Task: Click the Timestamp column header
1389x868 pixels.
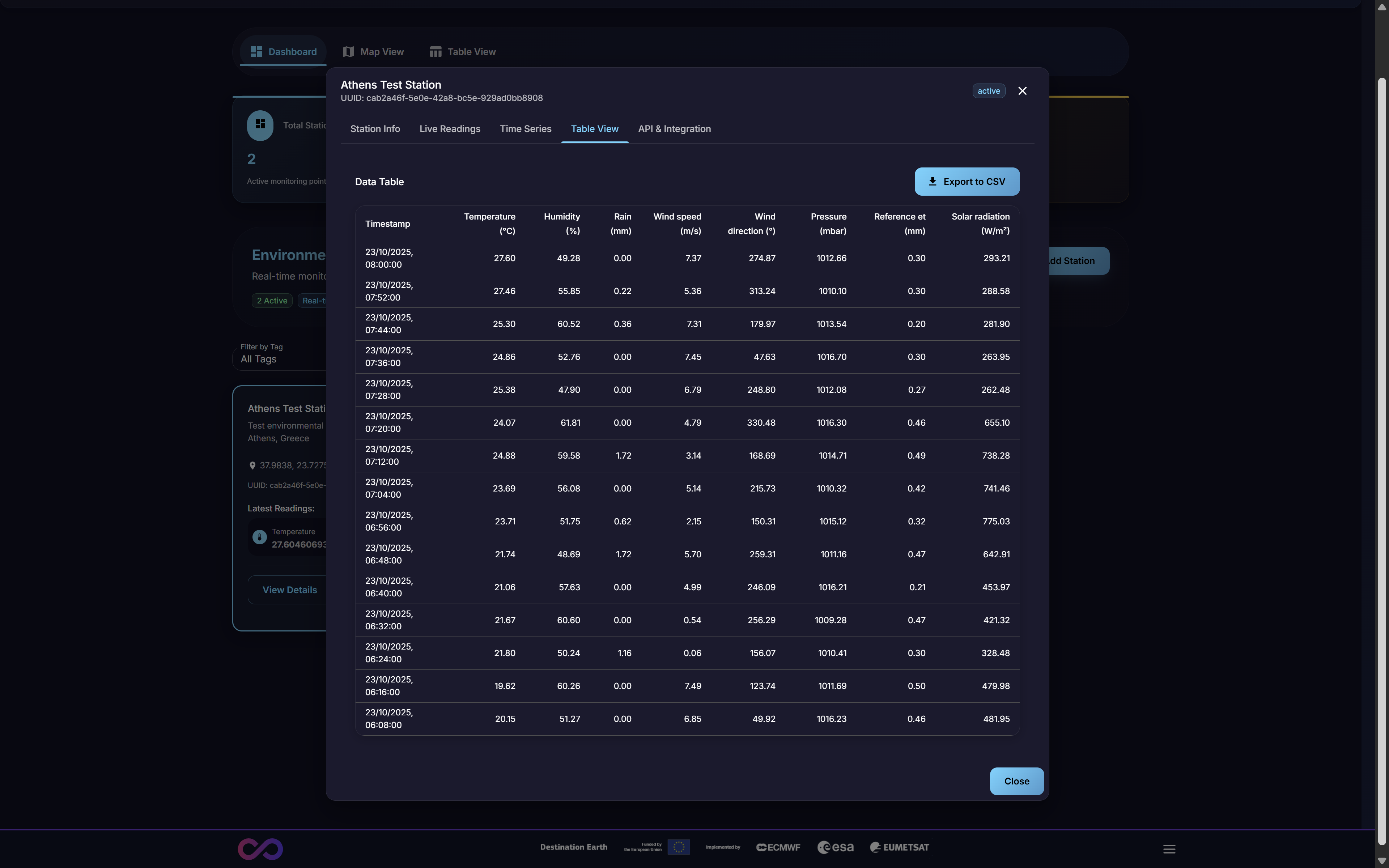Action: [x=387, y=224]
